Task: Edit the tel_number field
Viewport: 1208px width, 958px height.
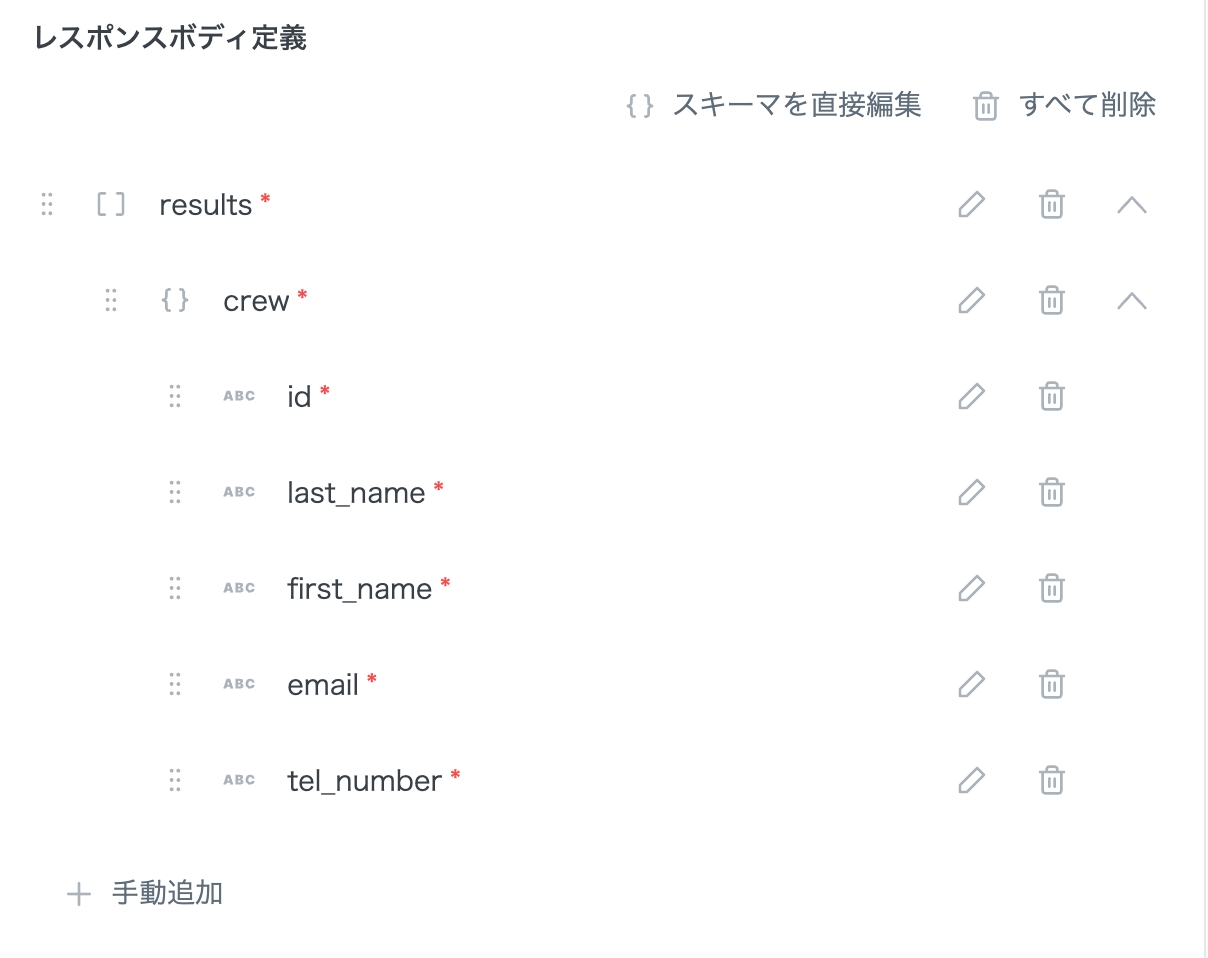Action: pyautogui.click(x=971, y=781)
